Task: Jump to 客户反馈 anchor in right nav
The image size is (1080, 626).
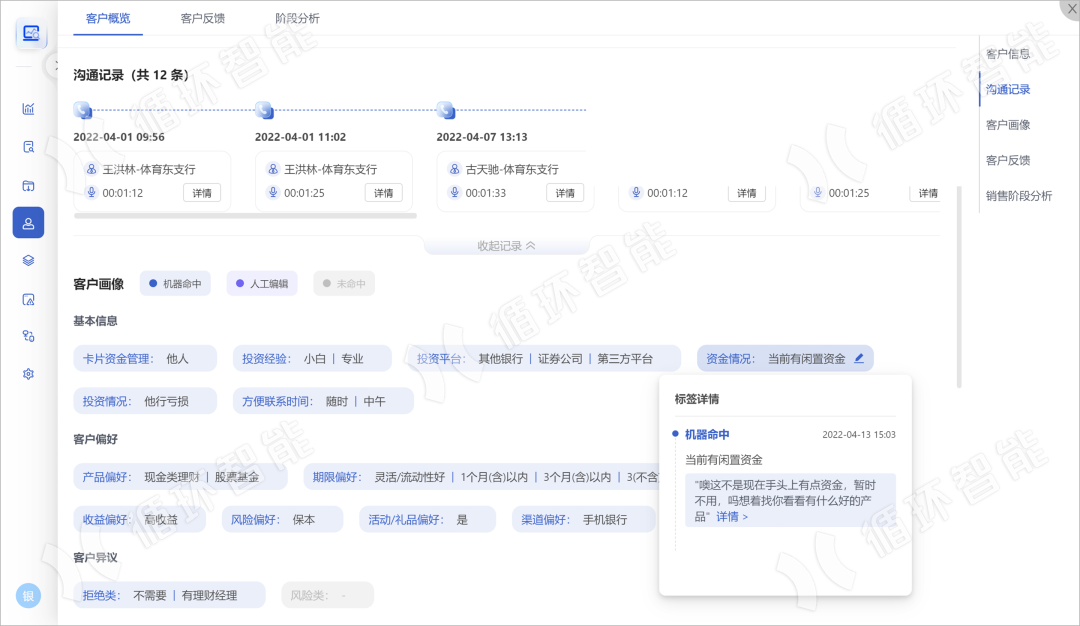Action: [x=1008, y=160]
